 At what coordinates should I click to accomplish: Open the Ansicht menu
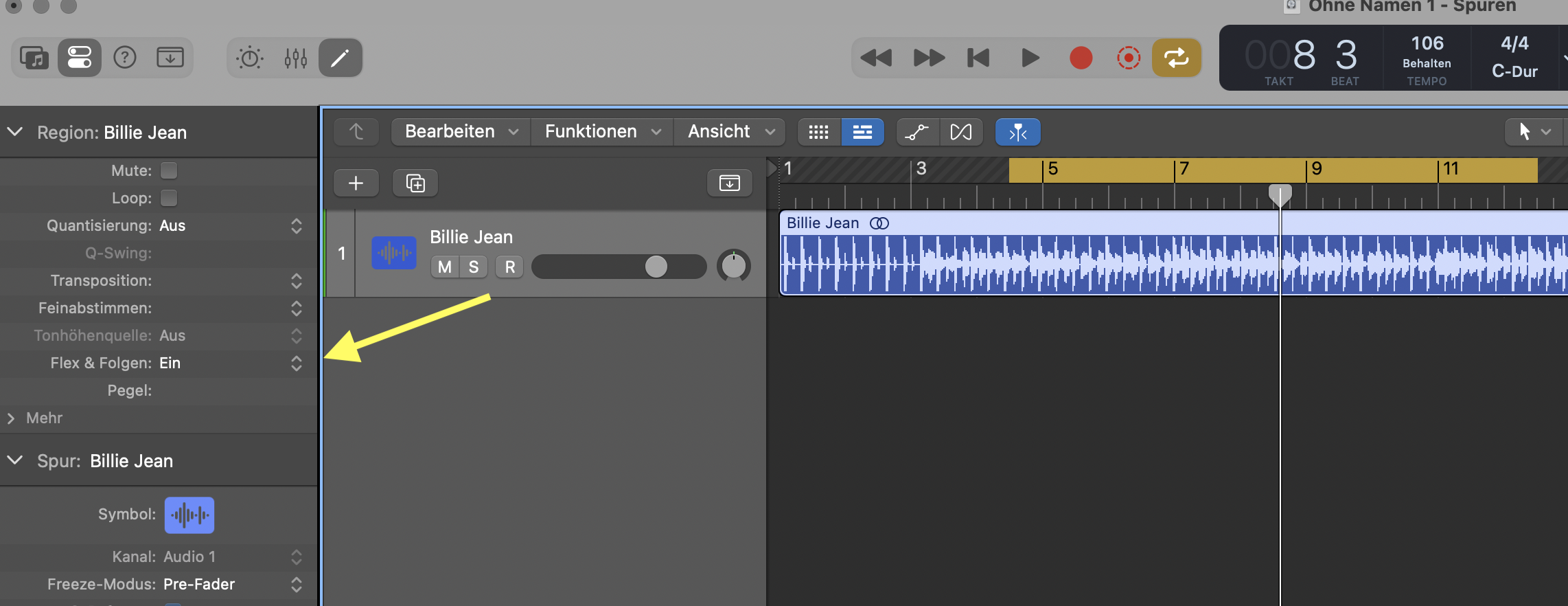730,132
